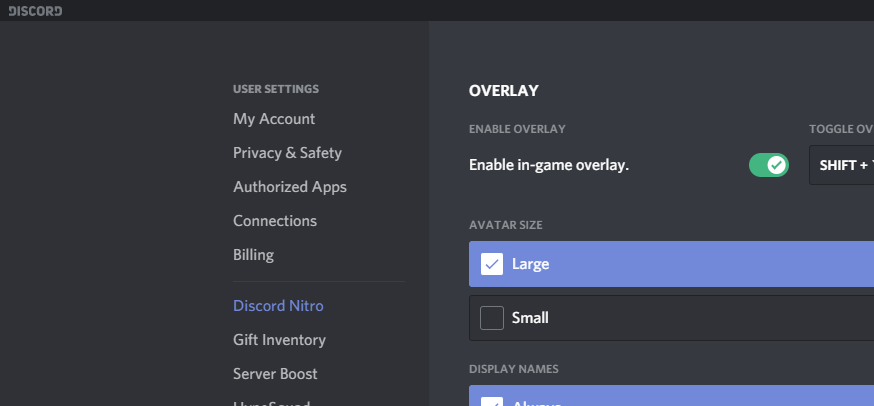Open Gift Inventory section

279,340
